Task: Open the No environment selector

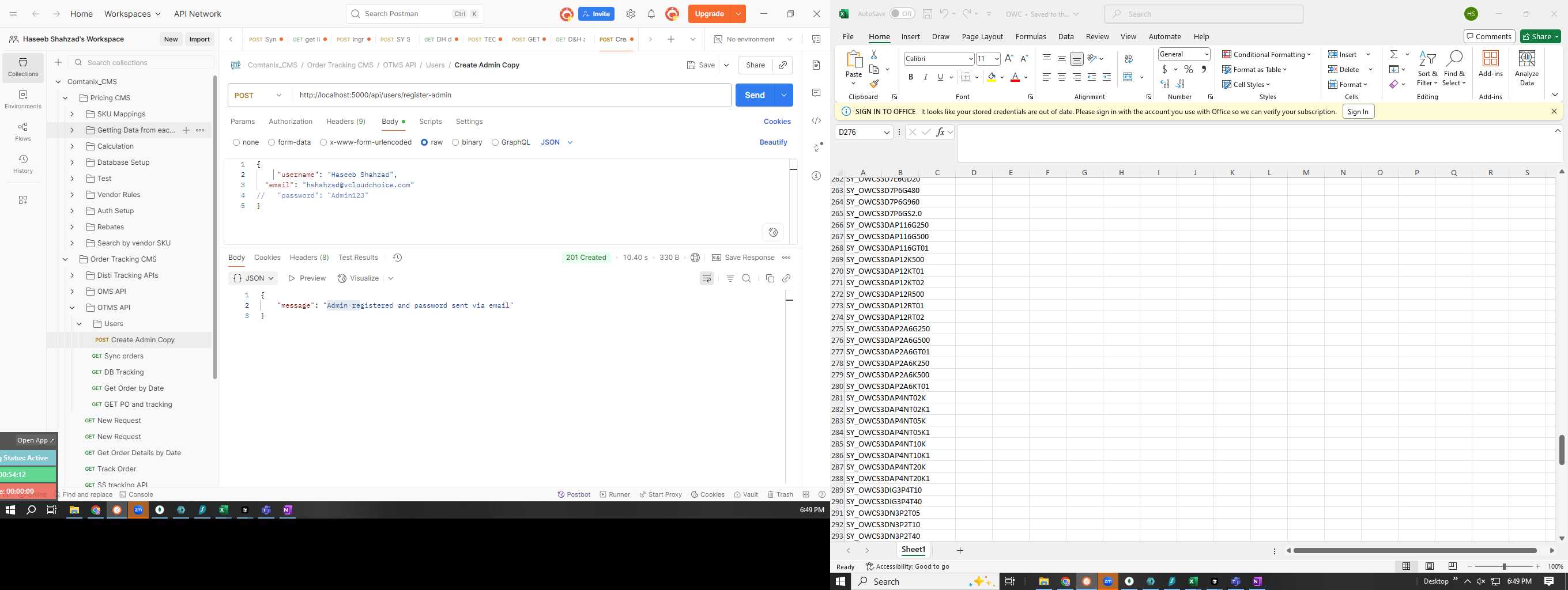Action: coord(753,40)
